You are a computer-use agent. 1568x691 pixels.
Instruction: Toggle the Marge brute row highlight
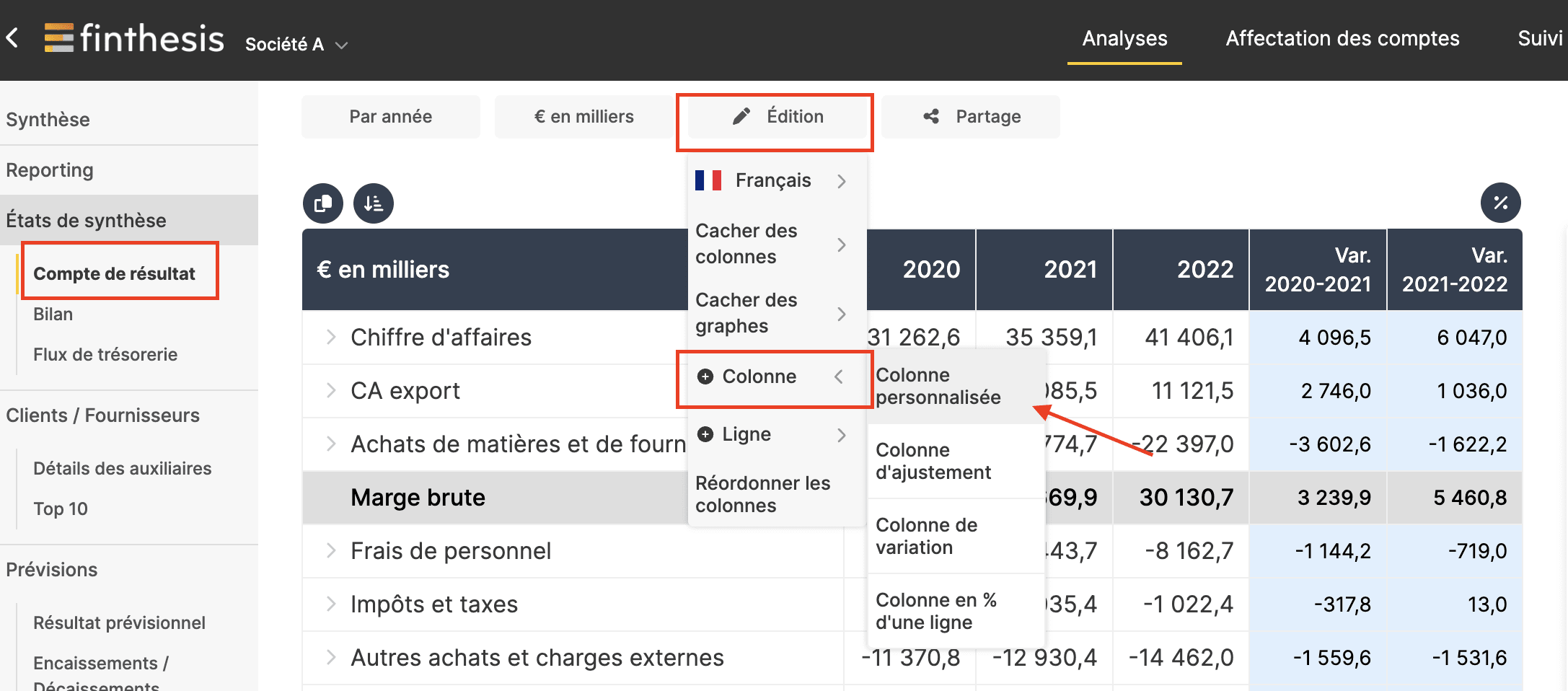(x=417, y=497)
